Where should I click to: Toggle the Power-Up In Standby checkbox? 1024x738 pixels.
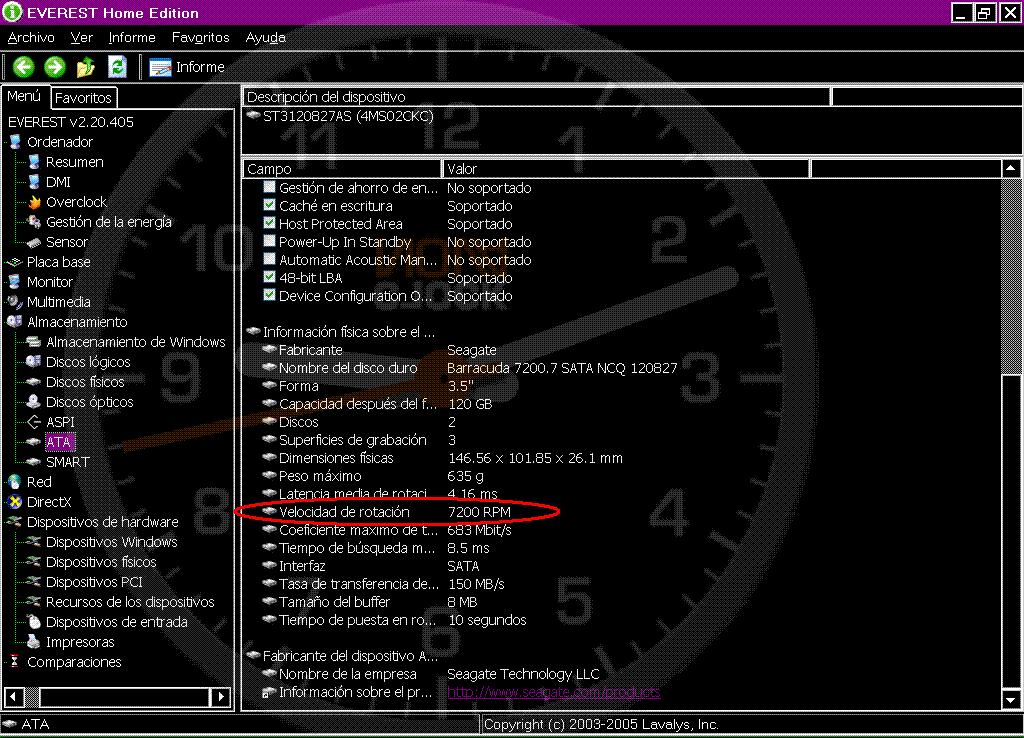tap(269, 242)
